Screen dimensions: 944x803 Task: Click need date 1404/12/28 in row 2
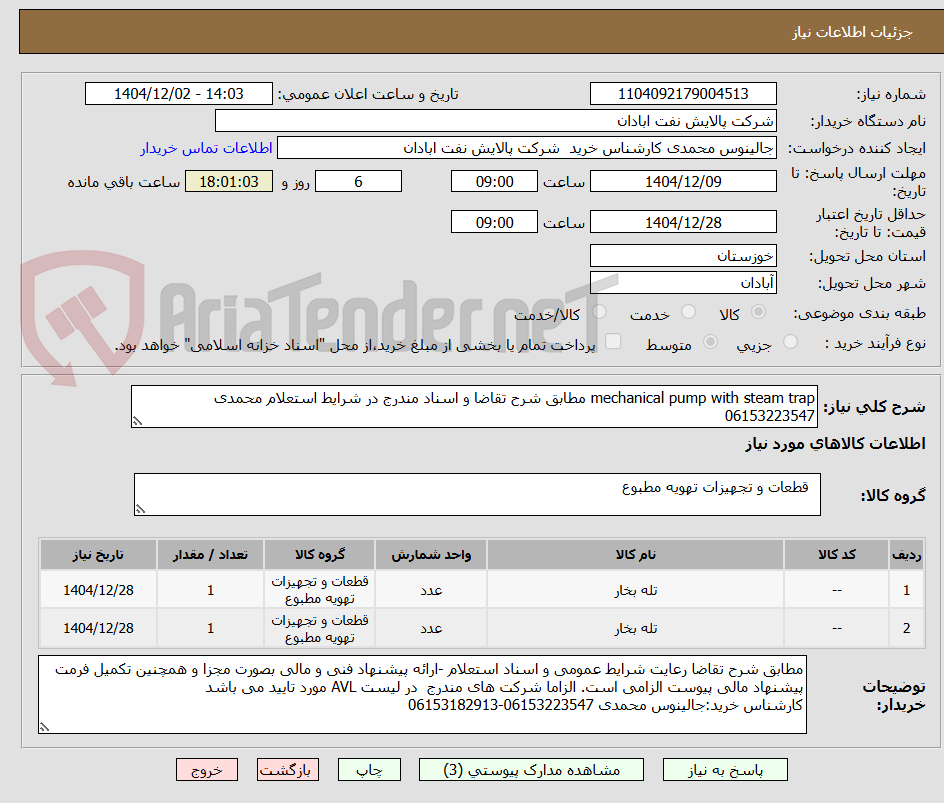(x=99, y=628)
